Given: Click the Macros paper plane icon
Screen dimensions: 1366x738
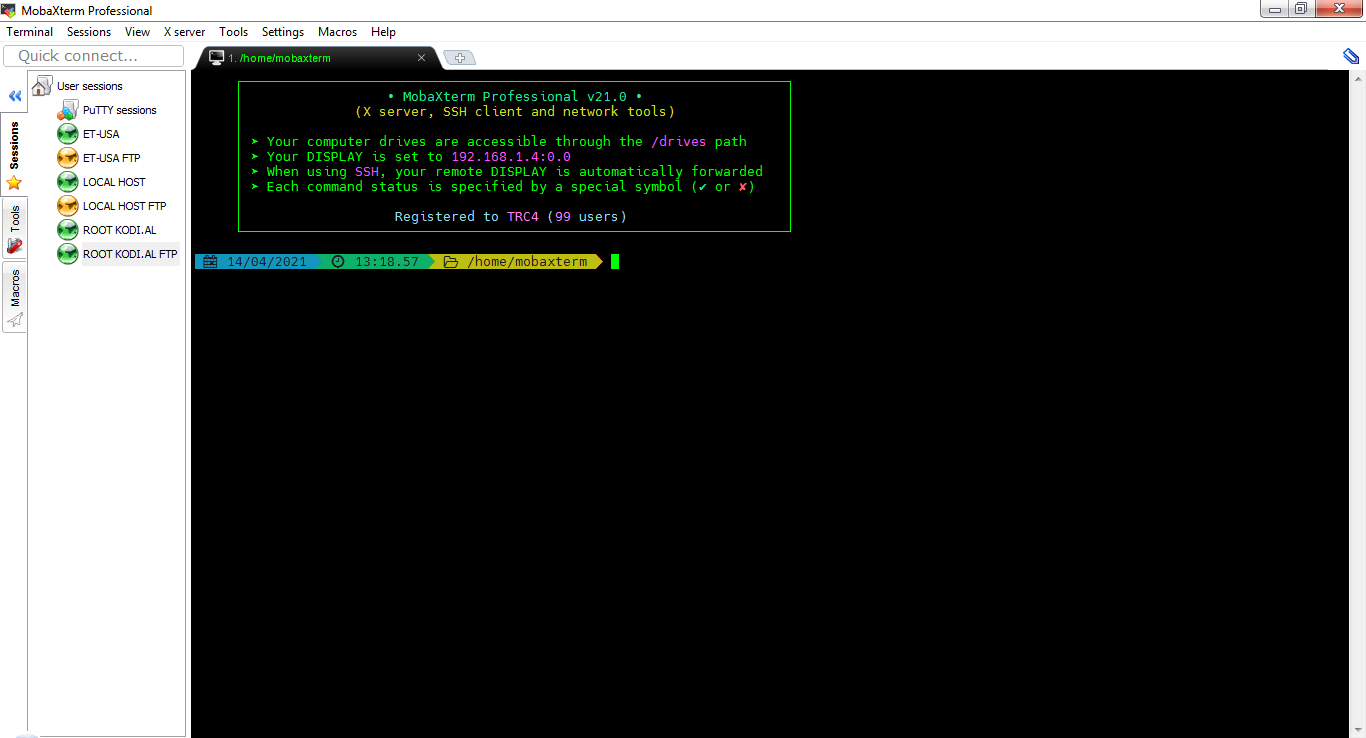Looking at the screenshot, I should click(x=14, y=320).
